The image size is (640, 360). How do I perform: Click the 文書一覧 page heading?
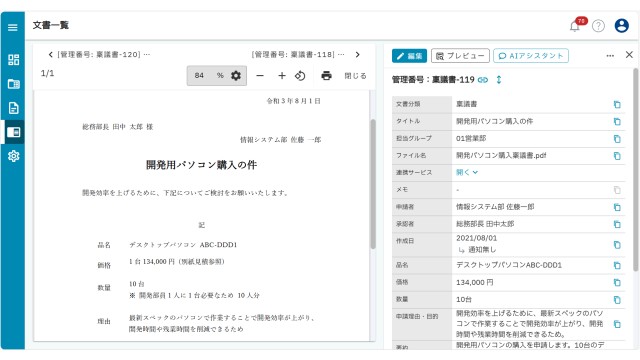tap(51, 25)
